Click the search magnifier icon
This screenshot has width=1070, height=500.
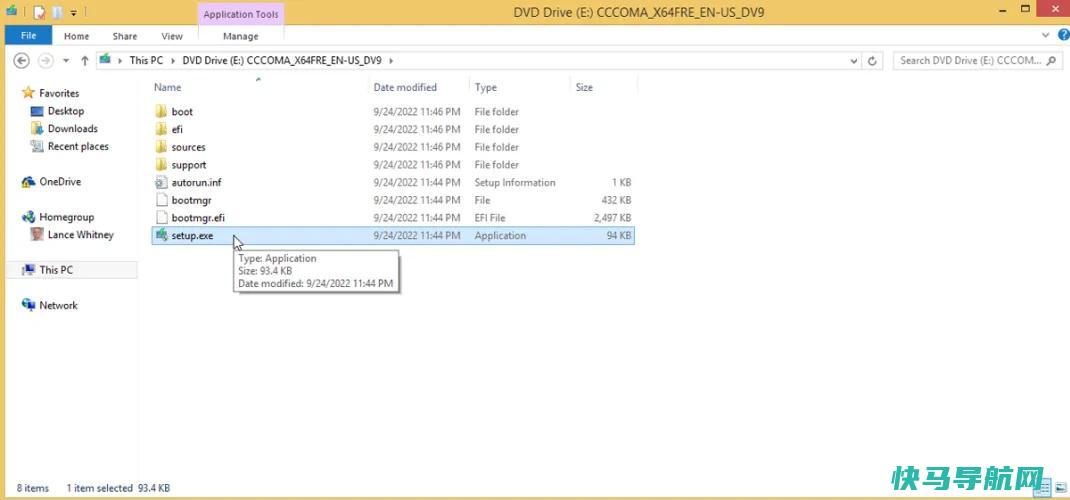pyautogui.click(x=1051, y=61)
